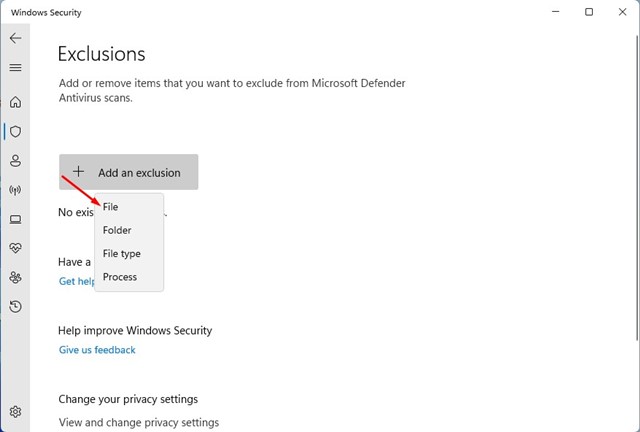
Task: Click the vertical scrollbar on right edge
Action: [x=637, y=182]
